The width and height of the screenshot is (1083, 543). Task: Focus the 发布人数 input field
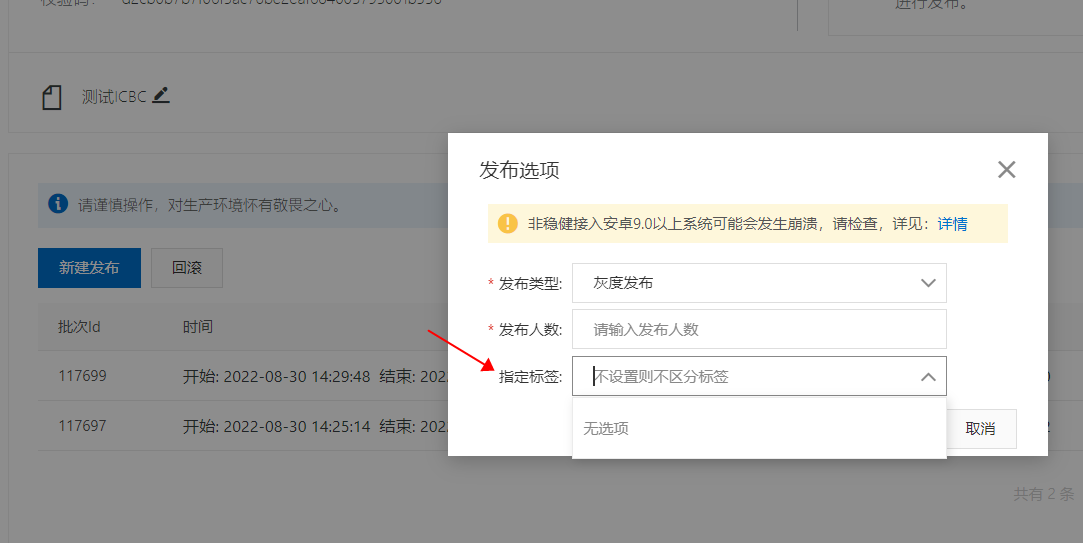pos(759,329)
